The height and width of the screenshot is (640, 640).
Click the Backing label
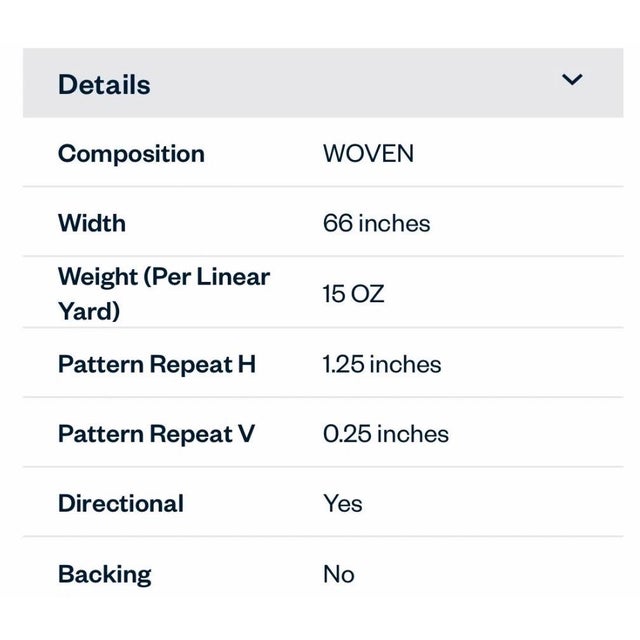coord(105,574)
